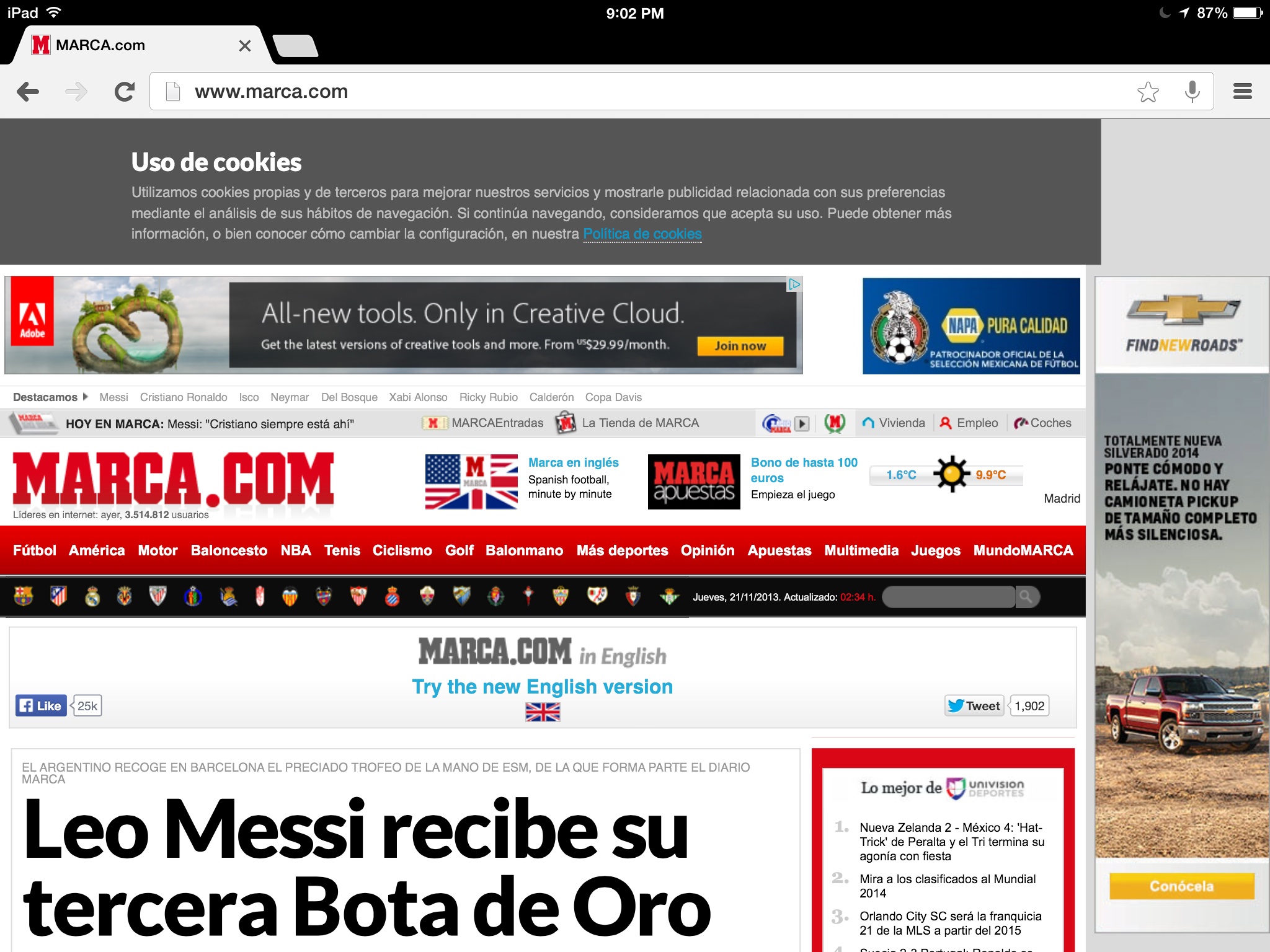Click the site search text field
The height and width of the screenshot is (952, 1270).
949,597
